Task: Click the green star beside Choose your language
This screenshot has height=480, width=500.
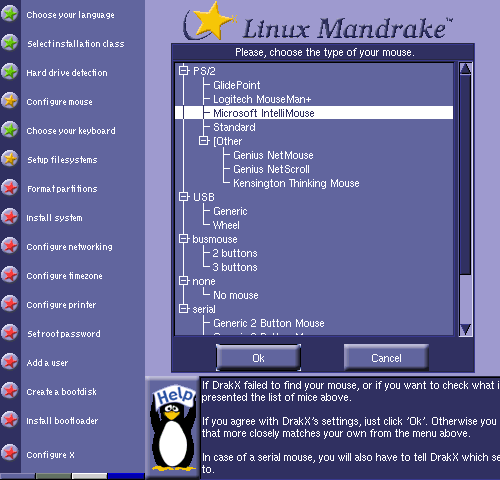Action: [x=10, y=14]
